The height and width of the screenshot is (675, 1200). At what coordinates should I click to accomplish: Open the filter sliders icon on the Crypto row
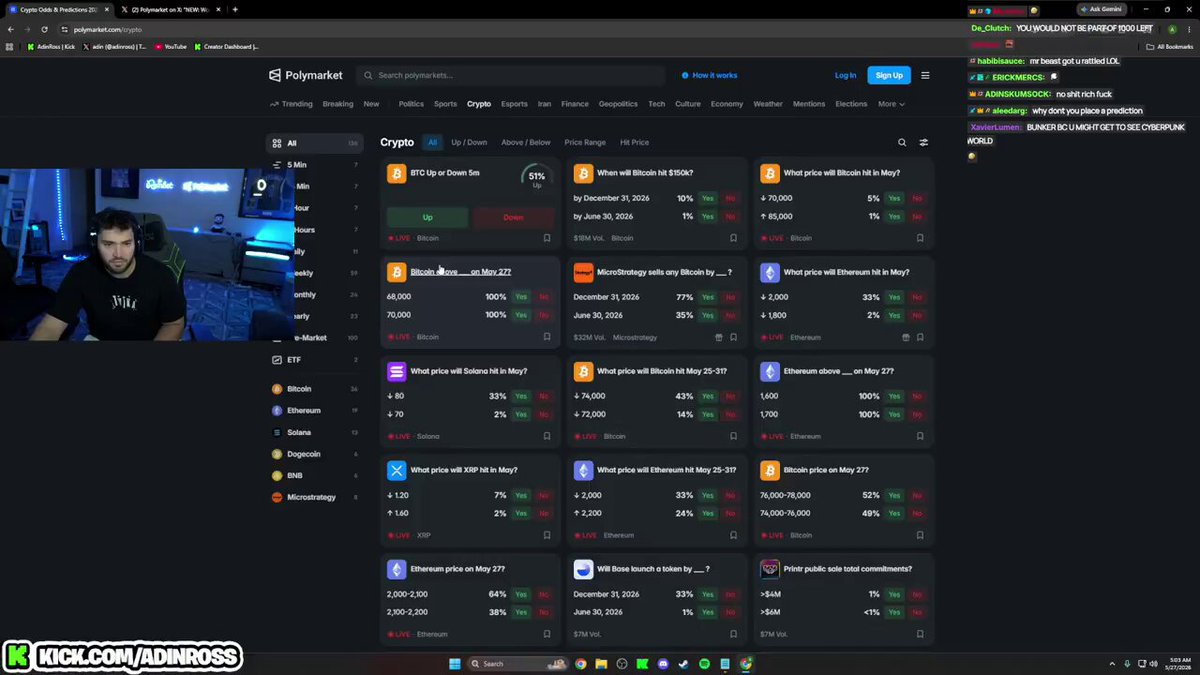[x=924, y=143]
